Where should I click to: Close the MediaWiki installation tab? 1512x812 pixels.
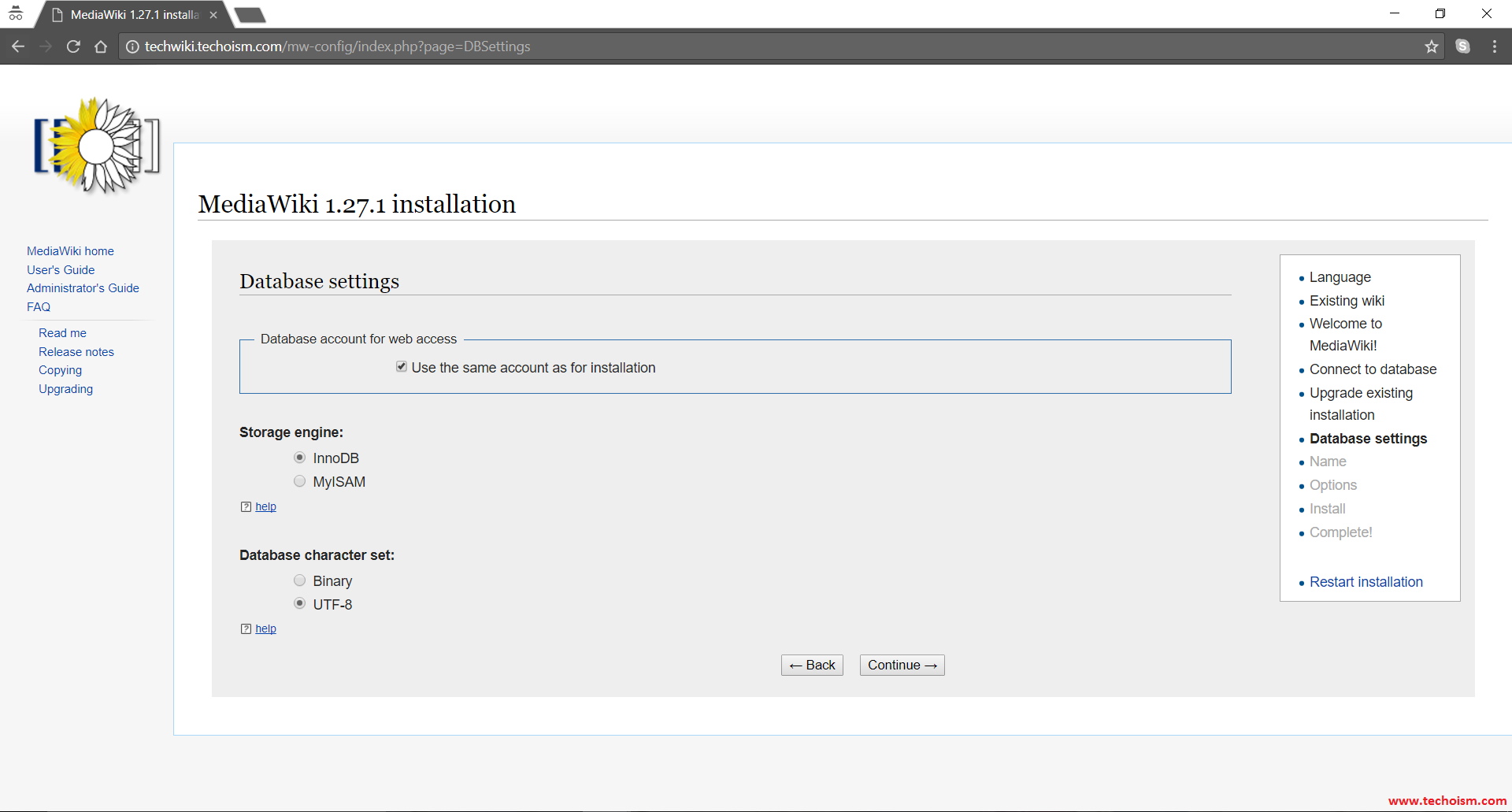click(213, 15)
